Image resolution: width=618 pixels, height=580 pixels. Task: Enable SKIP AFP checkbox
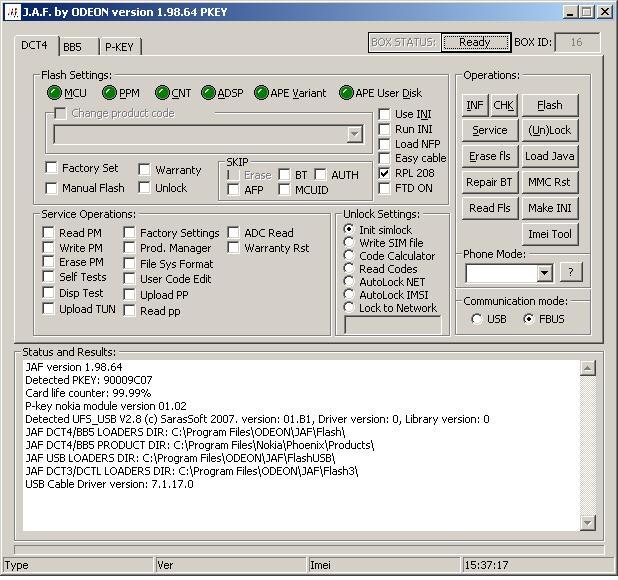point(233,190)
